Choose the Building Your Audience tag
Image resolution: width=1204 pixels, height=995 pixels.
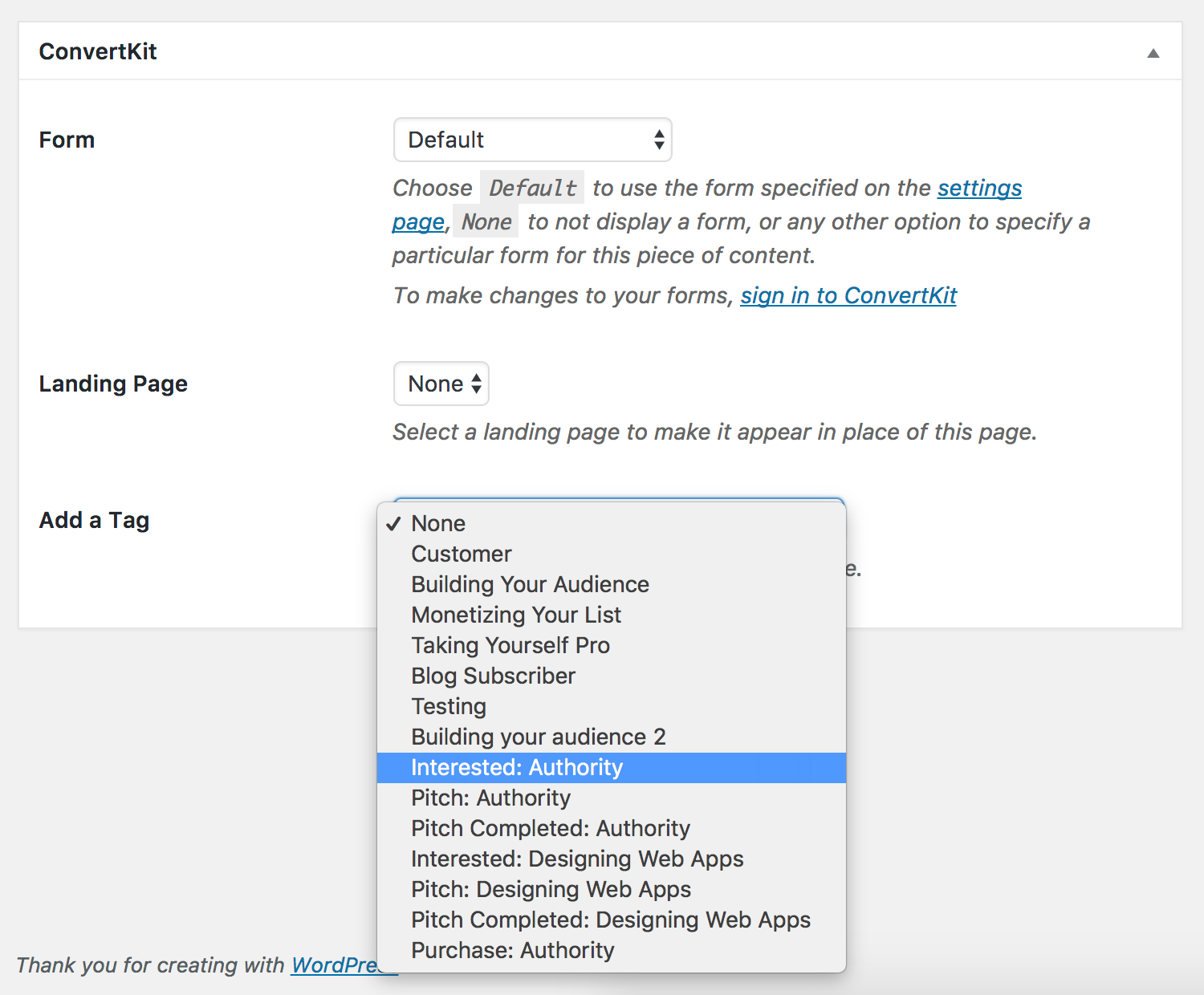pos(530,584)
